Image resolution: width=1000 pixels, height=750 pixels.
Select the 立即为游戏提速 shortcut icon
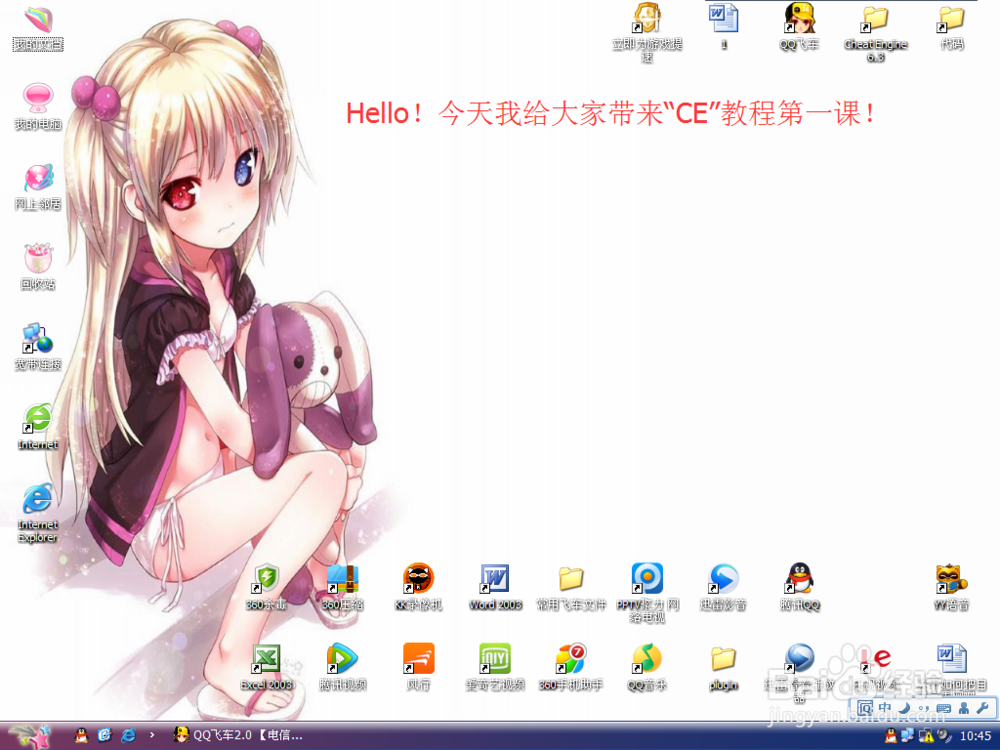click(647, 32)
